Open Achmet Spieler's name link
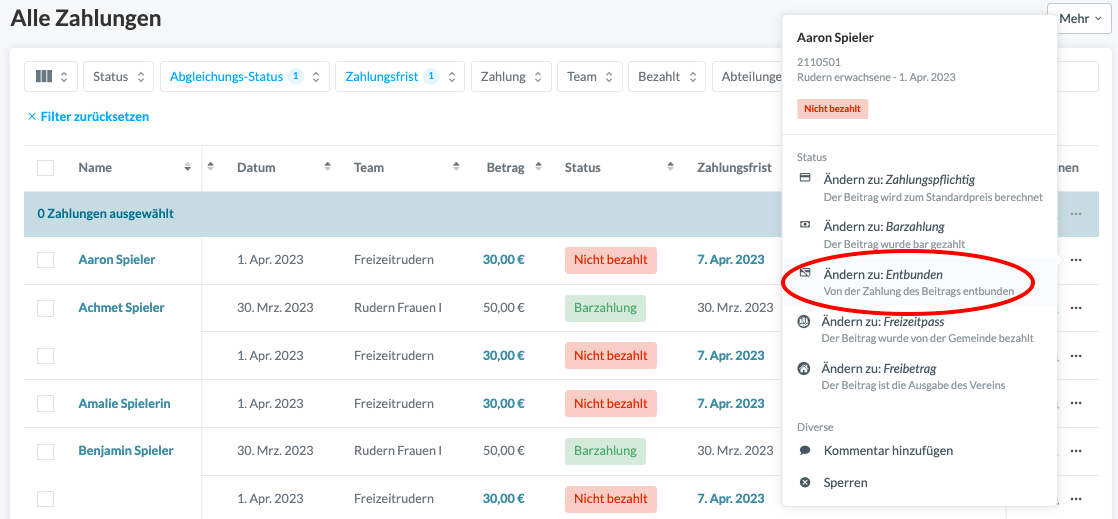Image resolution: width=1118 pixels, height=519 pixels. [121, 308]
